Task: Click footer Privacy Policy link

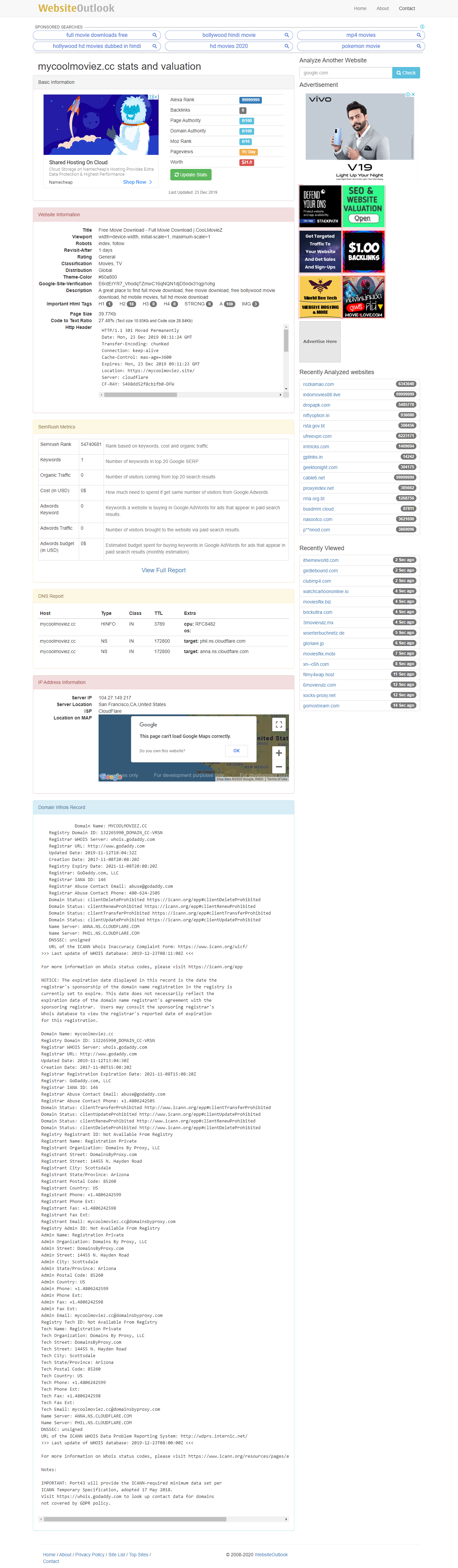Action: coord(90,1555)
